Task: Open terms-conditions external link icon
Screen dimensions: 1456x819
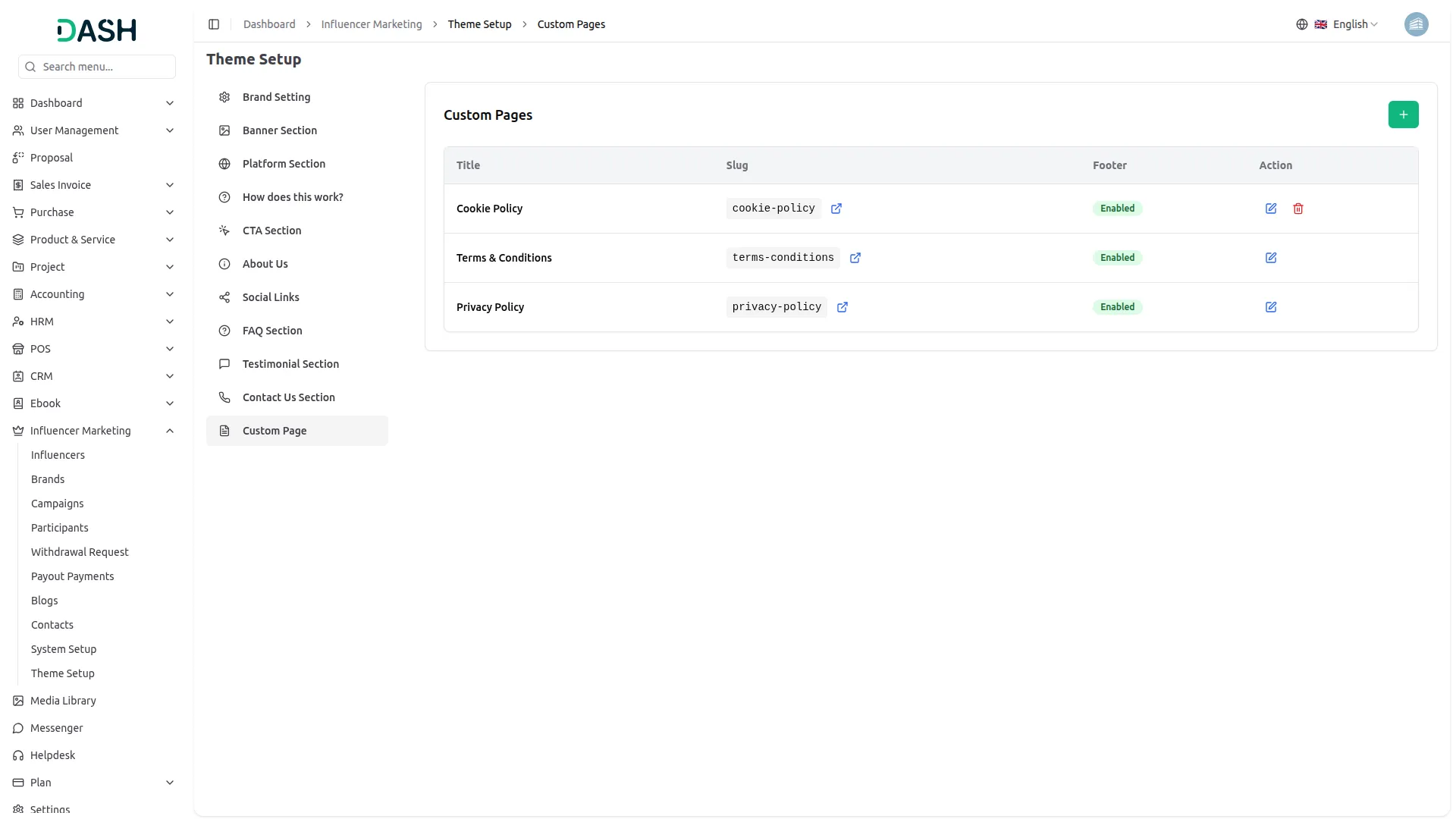Action: 855,258
